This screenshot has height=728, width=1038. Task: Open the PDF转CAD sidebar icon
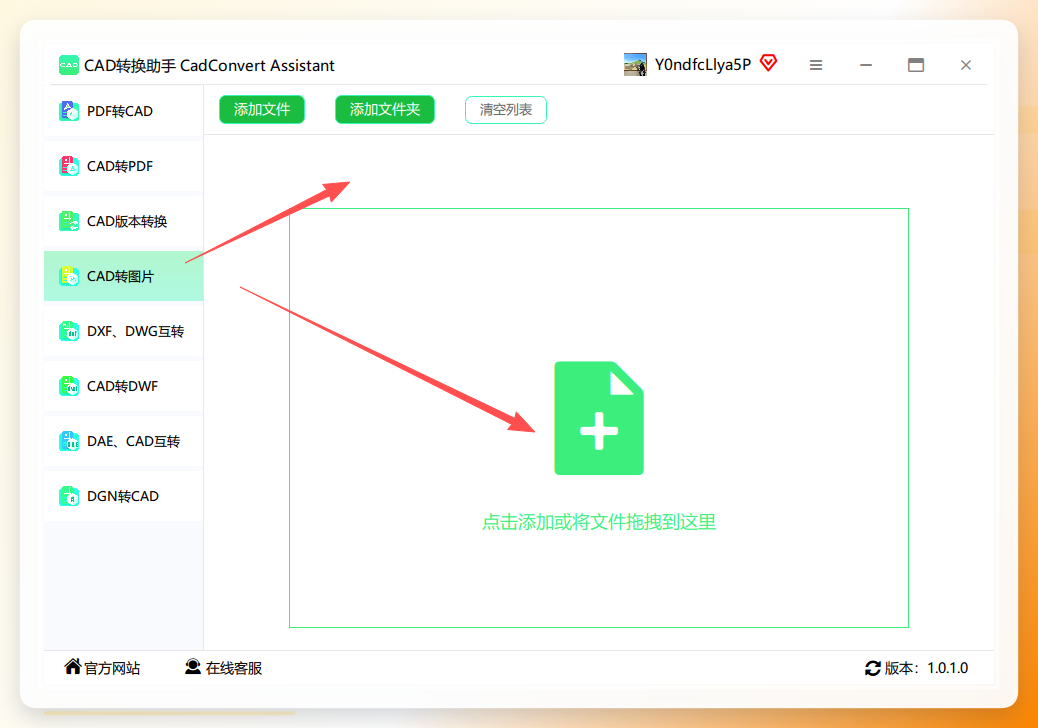click(x=69, y=111)
